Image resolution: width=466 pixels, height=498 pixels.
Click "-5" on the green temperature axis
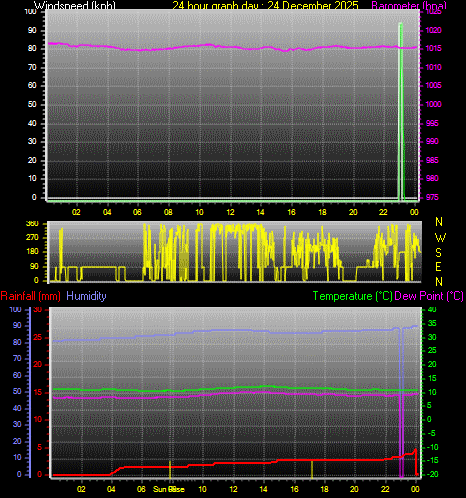coord(431,433)
